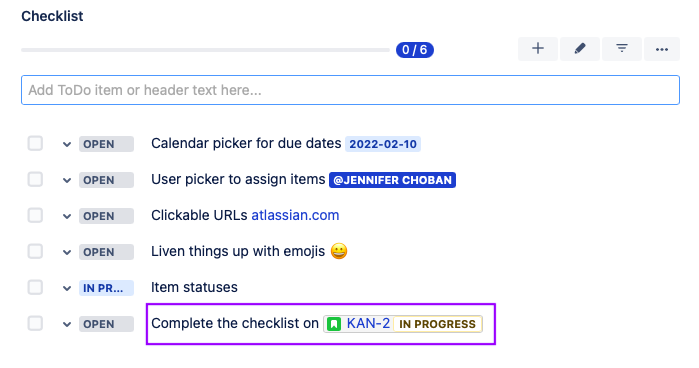The image size is (699, 368).
Task: Focus the Add ToDo item text field
Action: [x=350, y=90]
